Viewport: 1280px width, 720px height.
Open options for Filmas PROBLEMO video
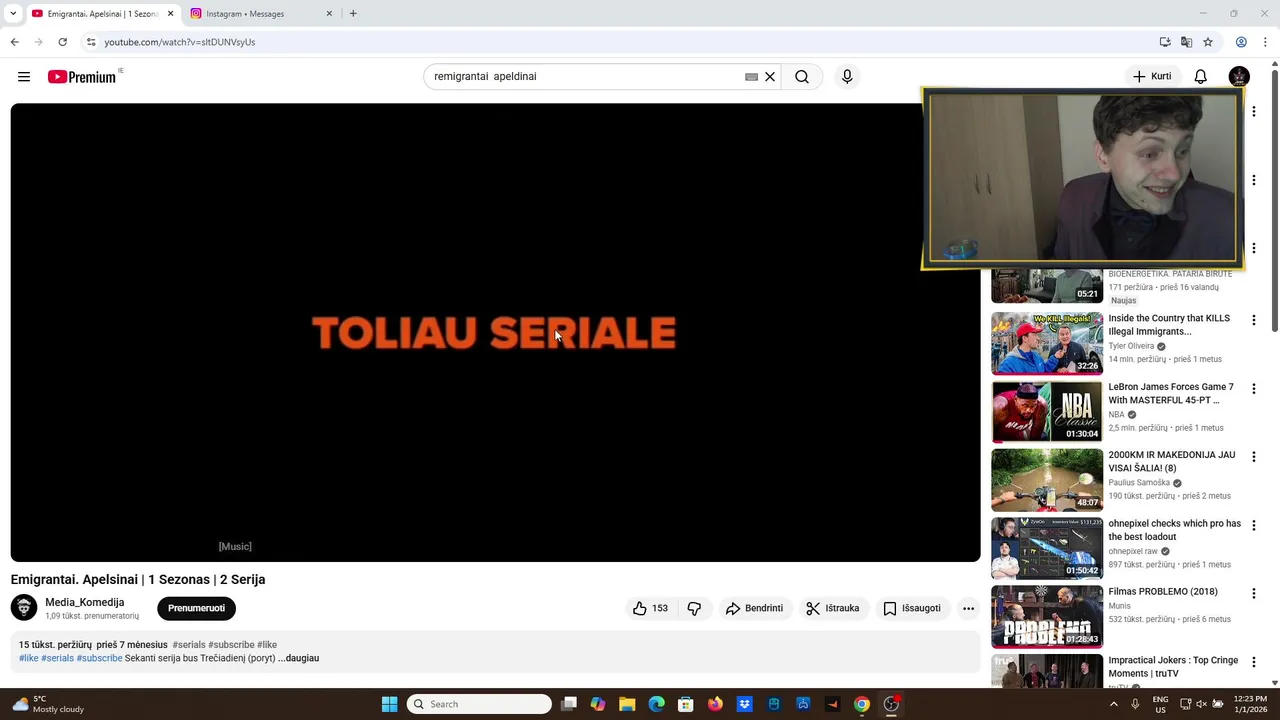point(1253,593)
